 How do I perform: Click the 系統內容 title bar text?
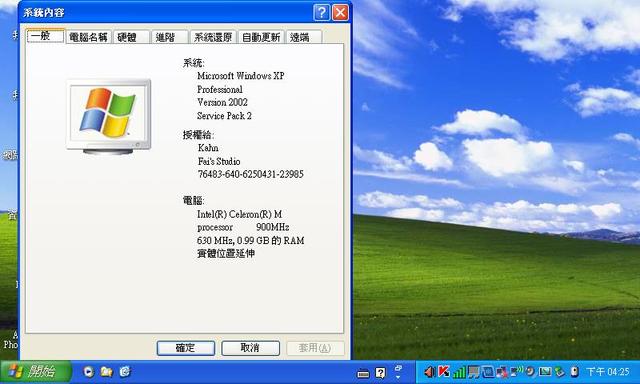pos(44,13)
